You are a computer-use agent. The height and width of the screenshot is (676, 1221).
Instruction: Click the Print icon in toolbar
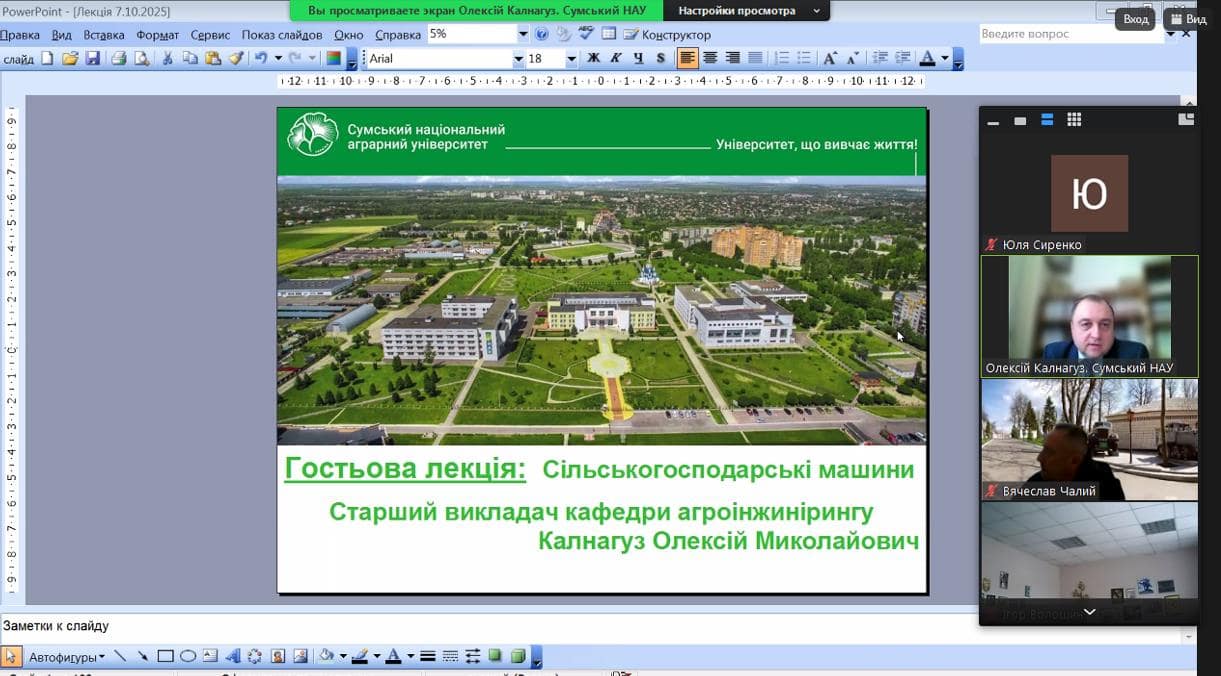(119, 59)
